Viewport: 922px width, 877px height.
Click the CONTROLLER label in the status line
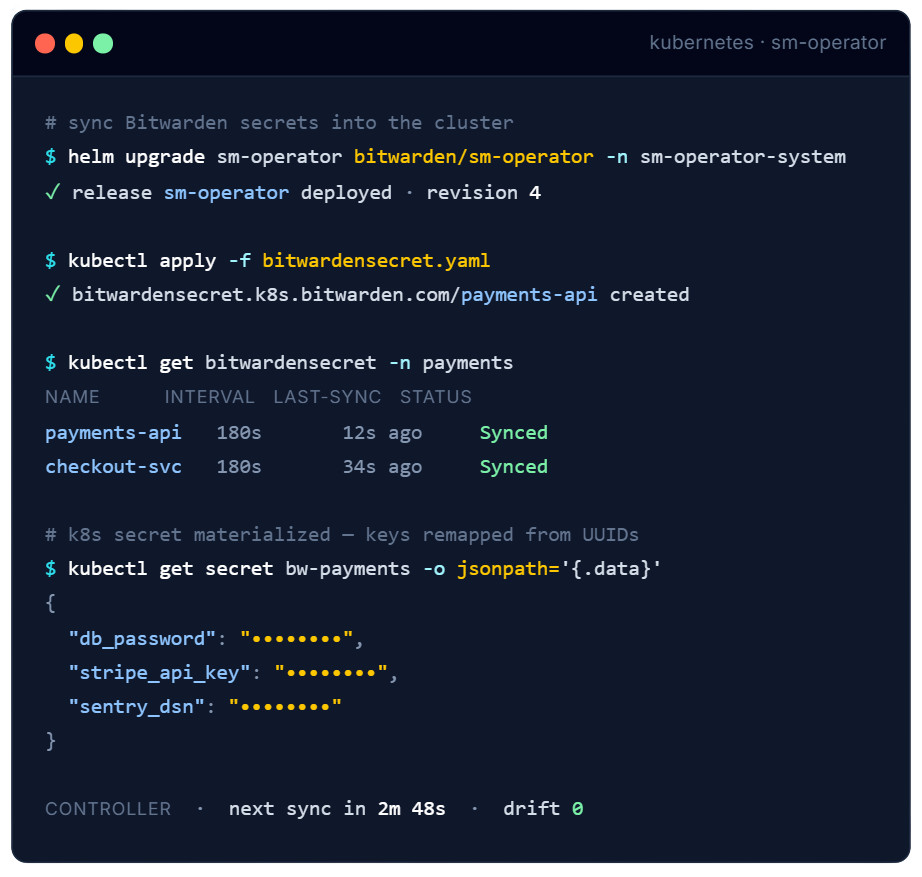(x=108, y=809)
